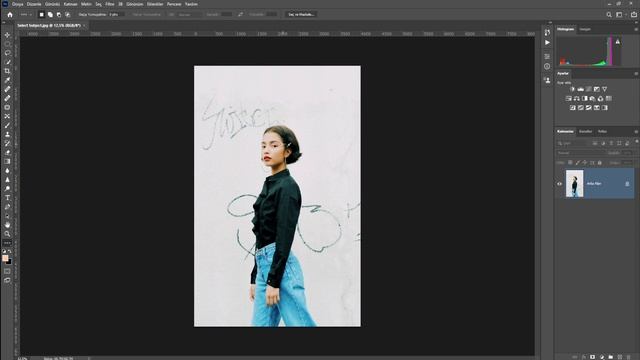Click the foreground color swatch
Screen dimensions: 640x360
tap(5, 258)
